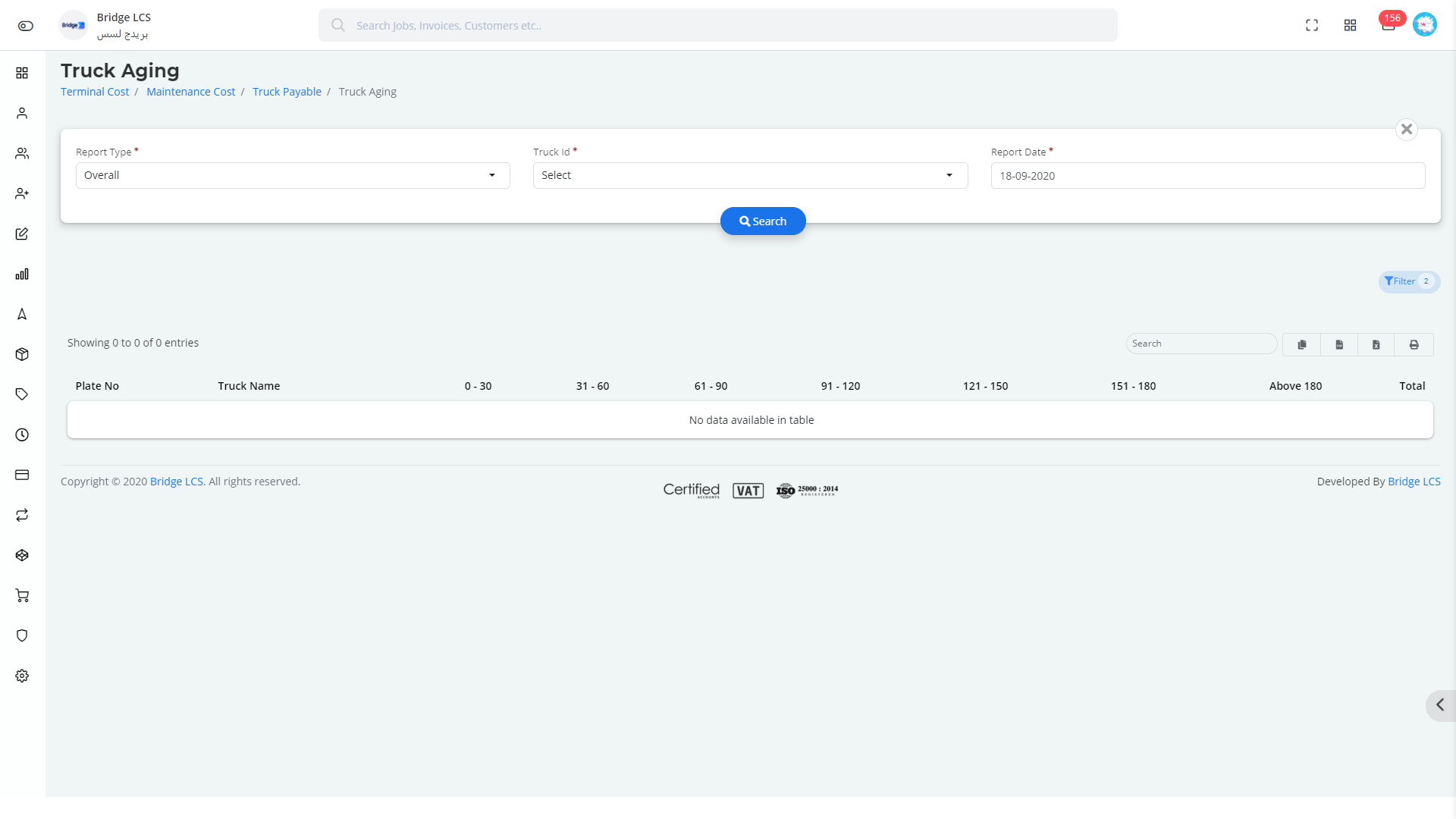The height and width of the screenshot is (819, 1456).
Task: Click the print table icon
Action: pos(1414,344)
